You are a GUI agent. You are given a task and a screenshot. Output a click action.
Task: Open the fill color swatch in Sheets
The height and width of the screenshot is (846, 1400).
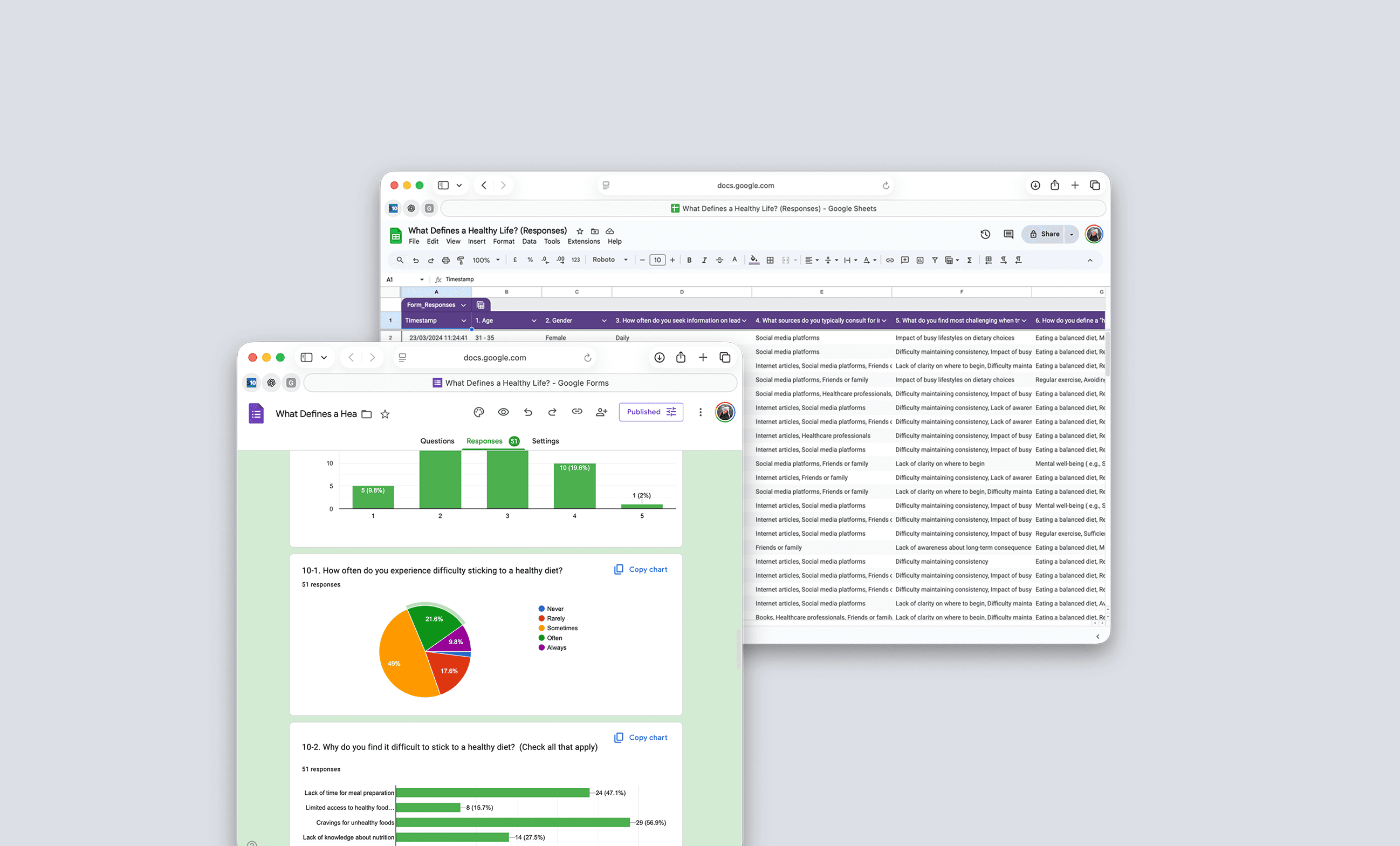point(753,260)
